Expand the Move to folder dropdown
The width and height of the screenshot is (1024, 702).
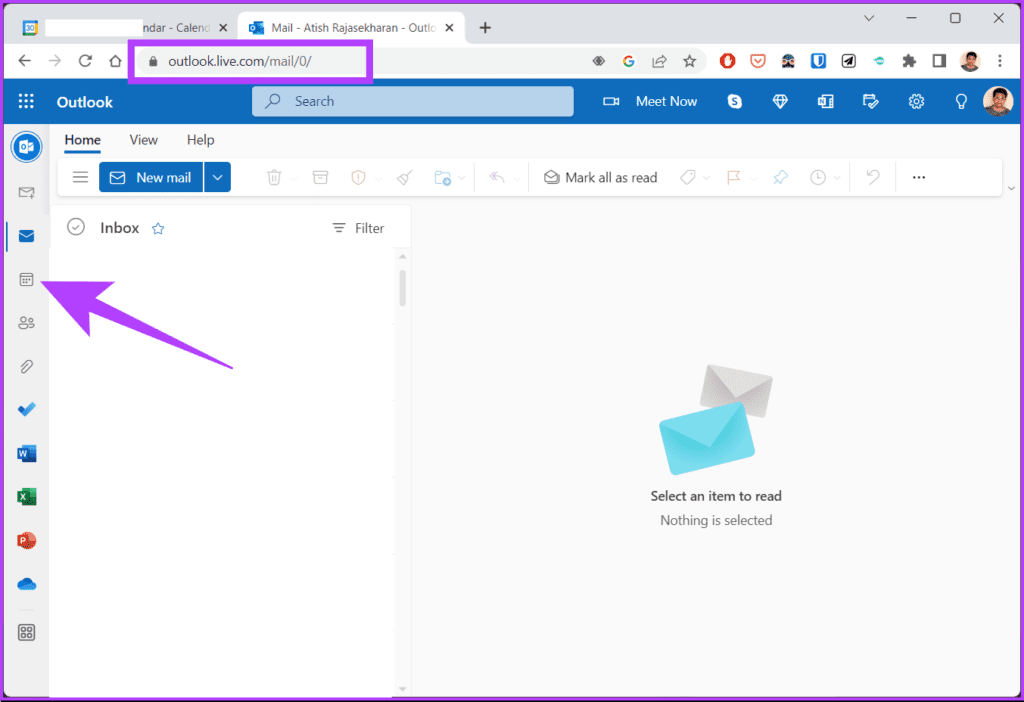point(462,178)
